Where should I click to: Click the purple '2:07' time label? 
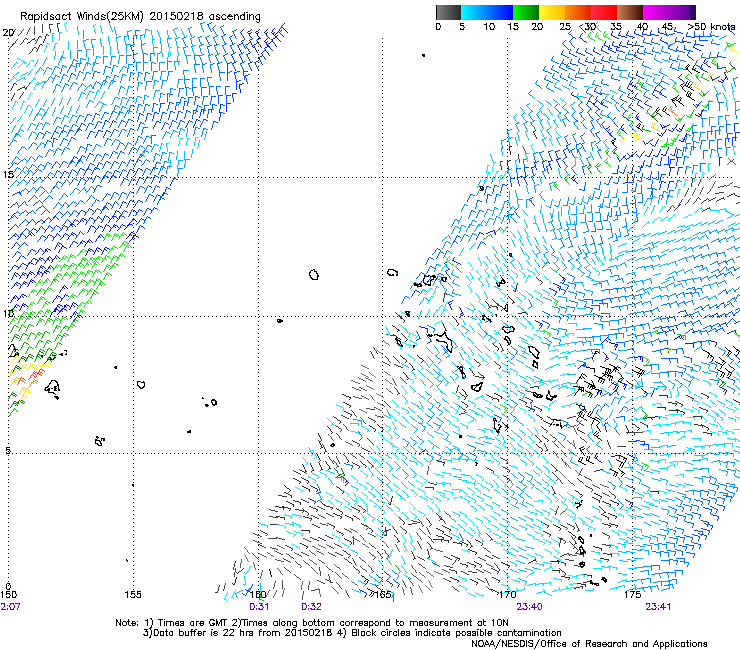10,607
